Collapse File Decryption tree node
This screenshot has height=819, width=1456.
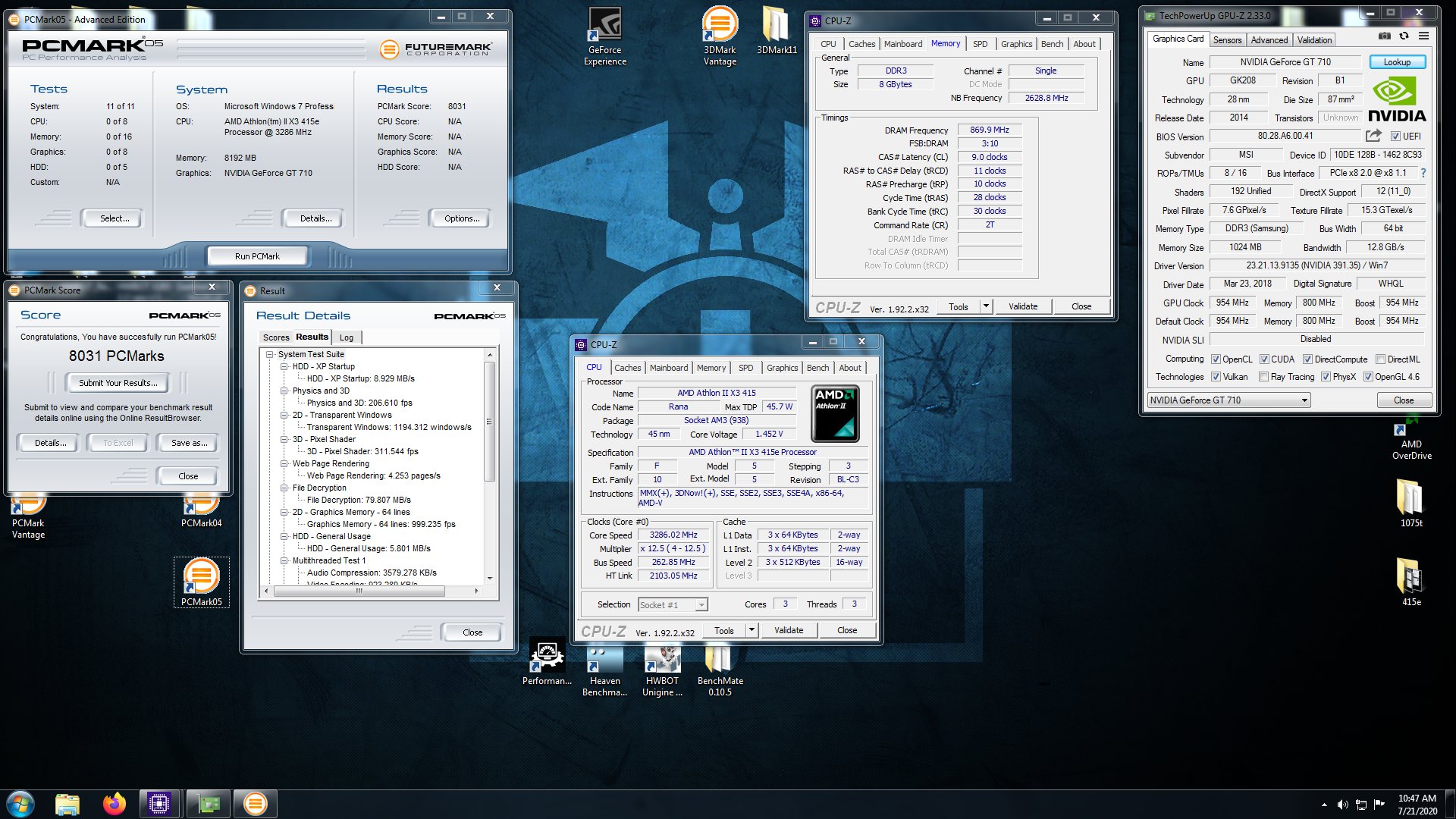click(x=284, y=488)
